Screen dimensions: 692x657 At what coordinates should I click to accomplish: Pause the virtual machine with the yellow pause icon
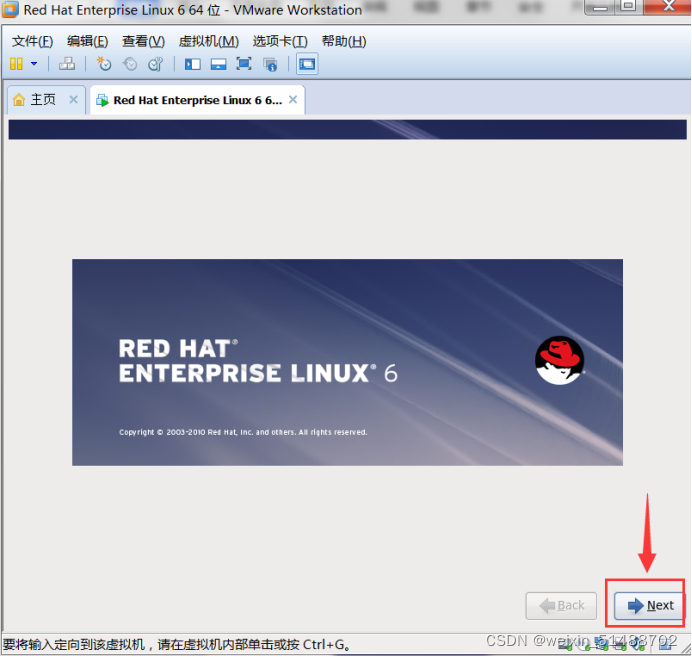coord(16,64)
